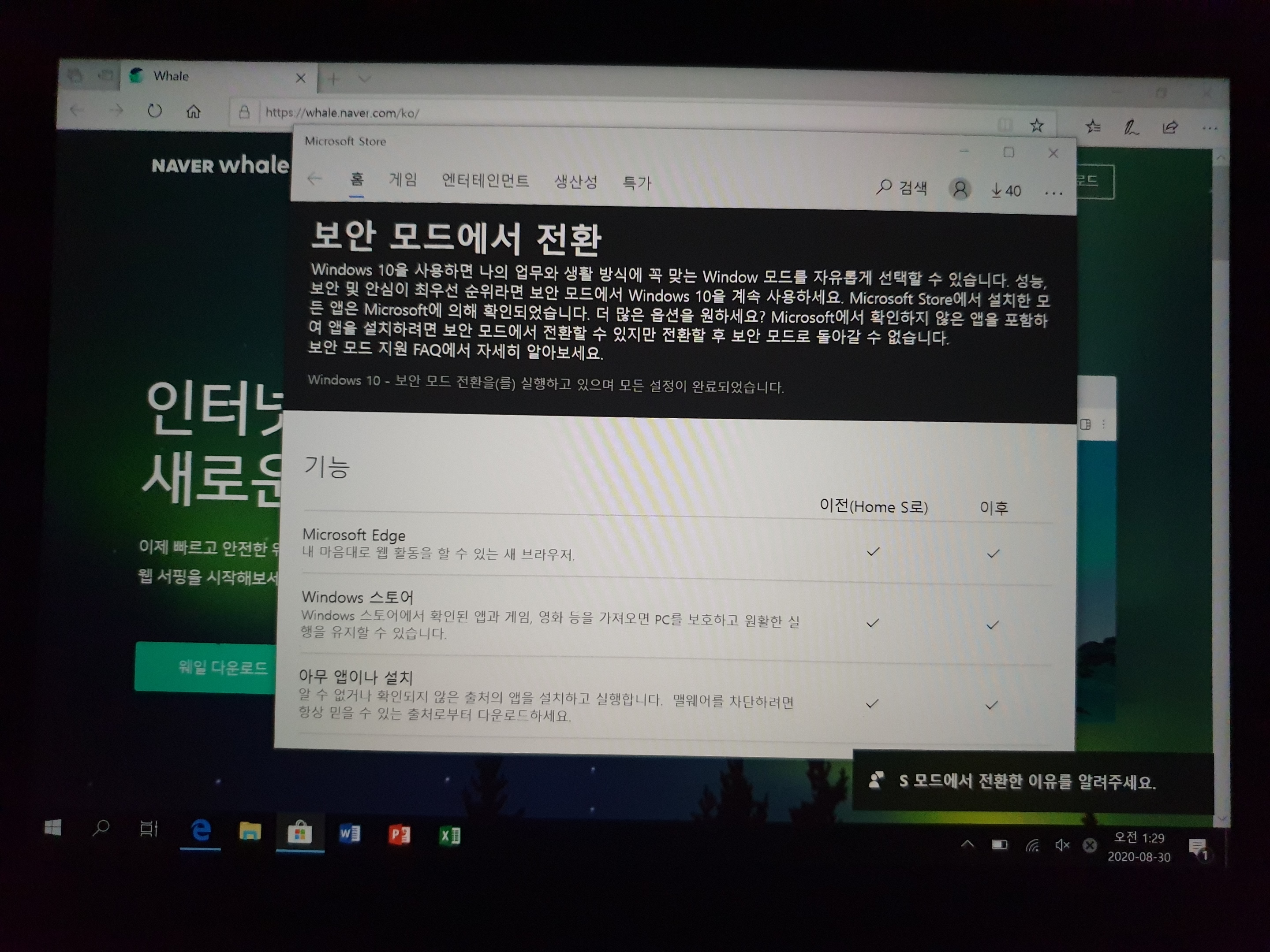Open the Windows Start menu
The height and width of the screenshot is (952, 1270).
coord(53,827)
